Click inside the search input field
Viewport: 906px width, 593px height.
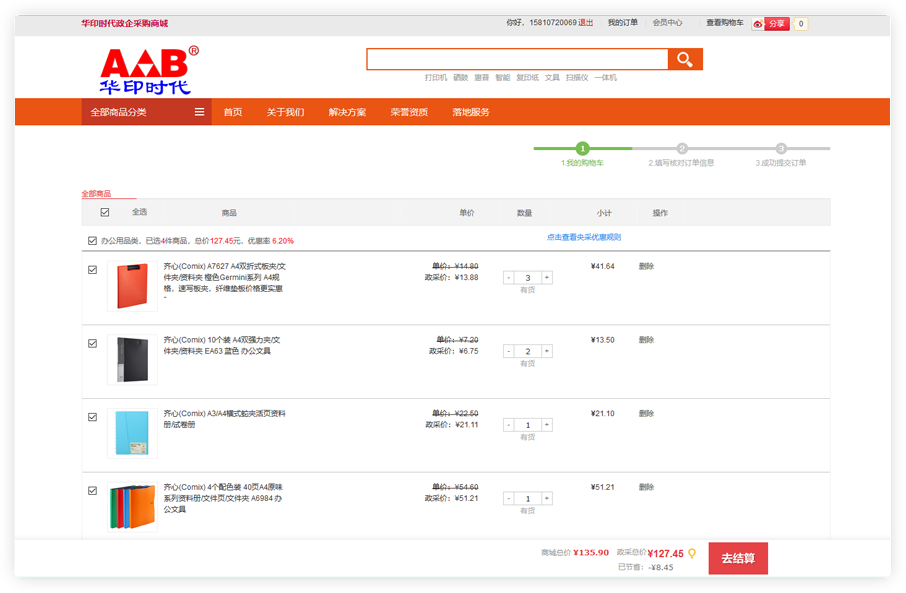(x=517, y=60)
